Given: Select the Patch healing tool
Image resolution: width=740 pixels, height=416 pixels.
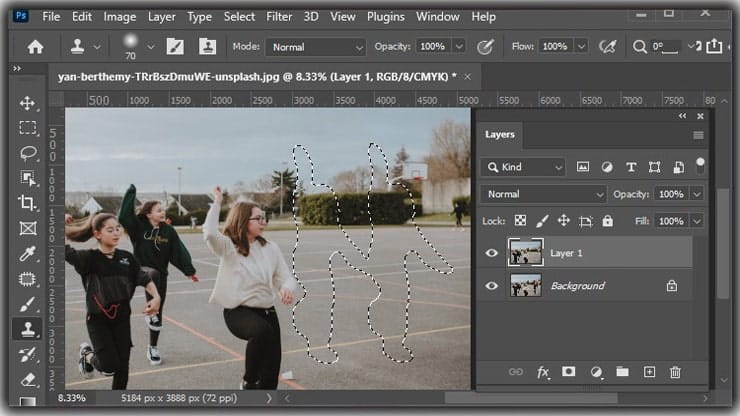Looking at the screenshot, I should 27,279.
